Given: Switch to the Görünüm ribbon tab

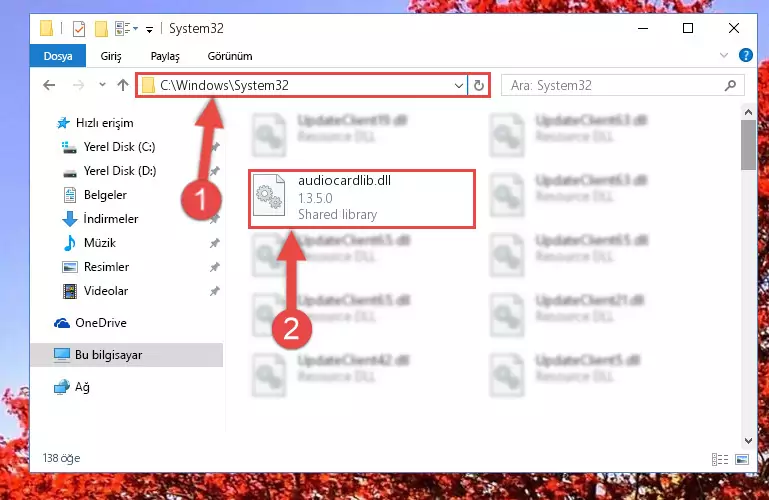Looking at the screenshot, I should pos(230,56).
